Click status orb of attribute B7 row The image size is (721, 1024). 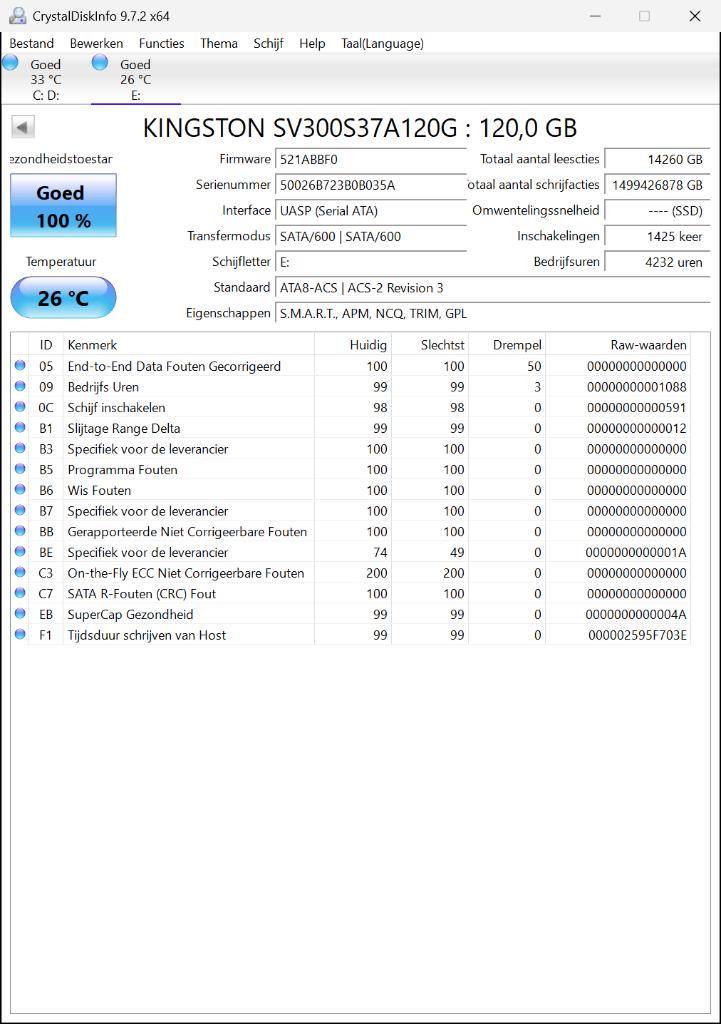coord(20,511)
